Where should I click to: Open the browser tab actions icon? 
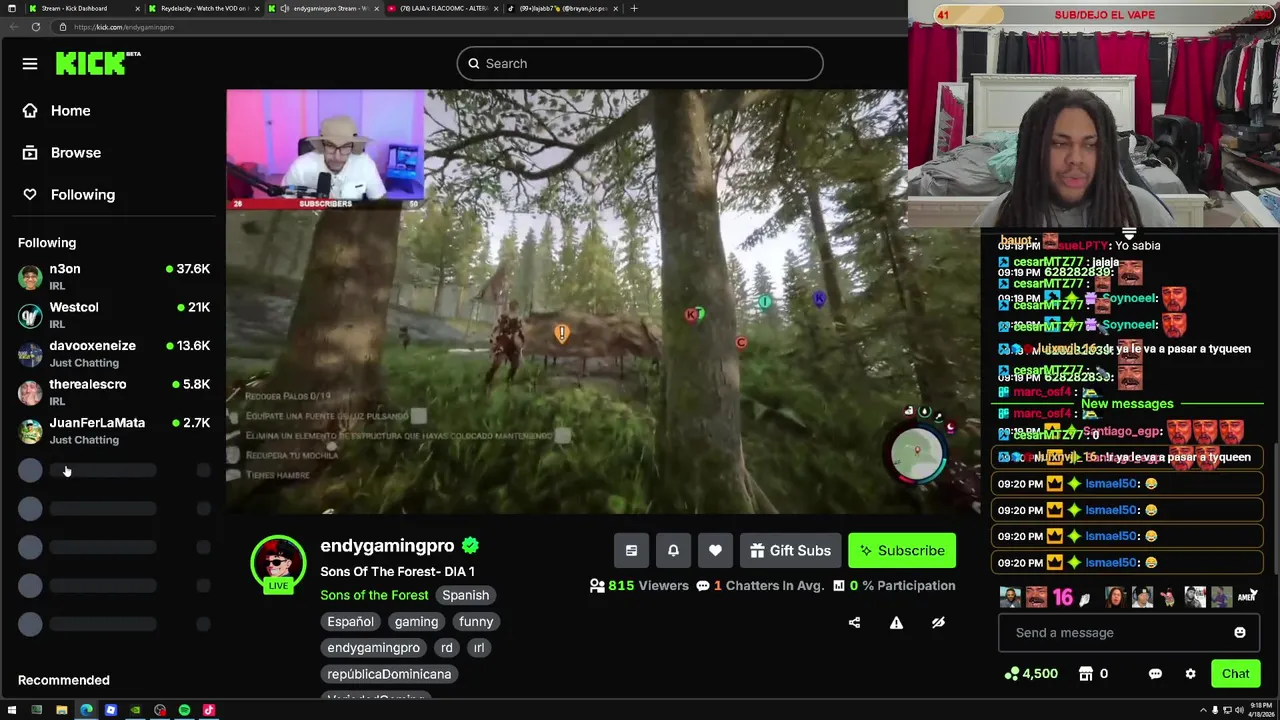point(12,8)
